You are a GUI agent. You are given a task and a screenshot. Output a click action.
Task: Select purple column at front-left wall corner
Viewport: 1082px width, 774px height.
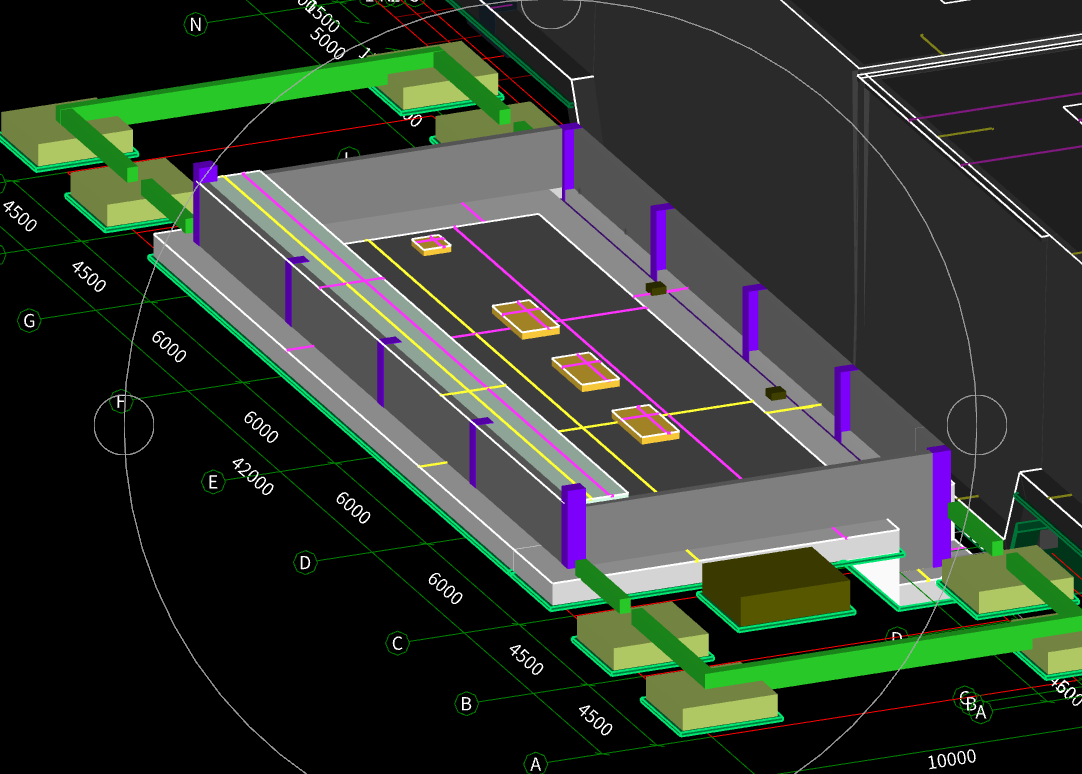(x=573, y=526)
